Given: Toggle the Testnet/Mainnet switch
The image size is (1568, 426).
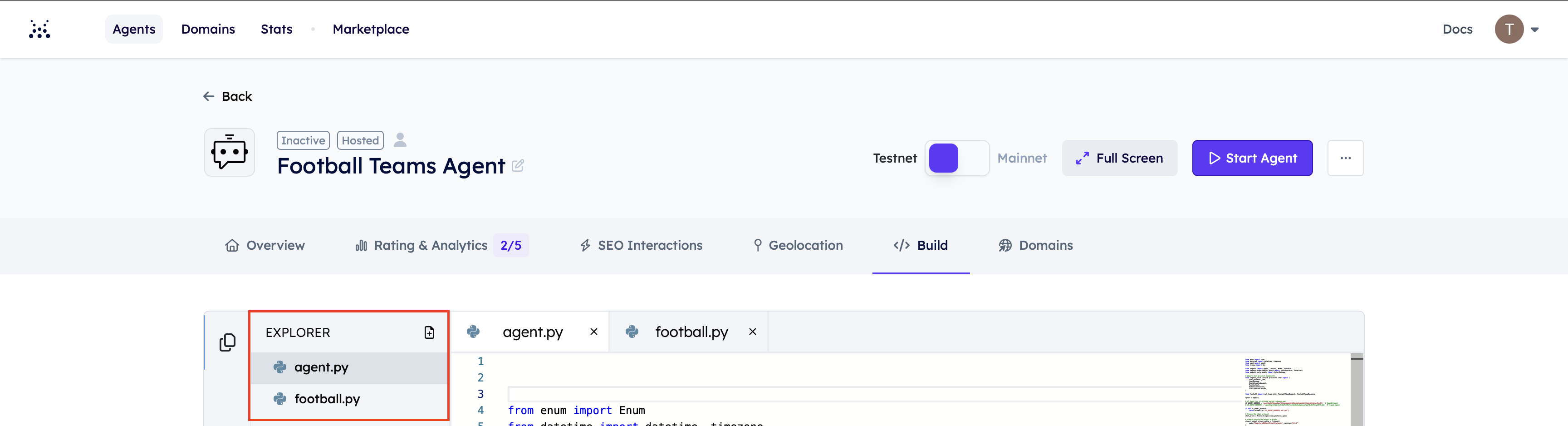Looking at the screenshot, I should 957,158.
